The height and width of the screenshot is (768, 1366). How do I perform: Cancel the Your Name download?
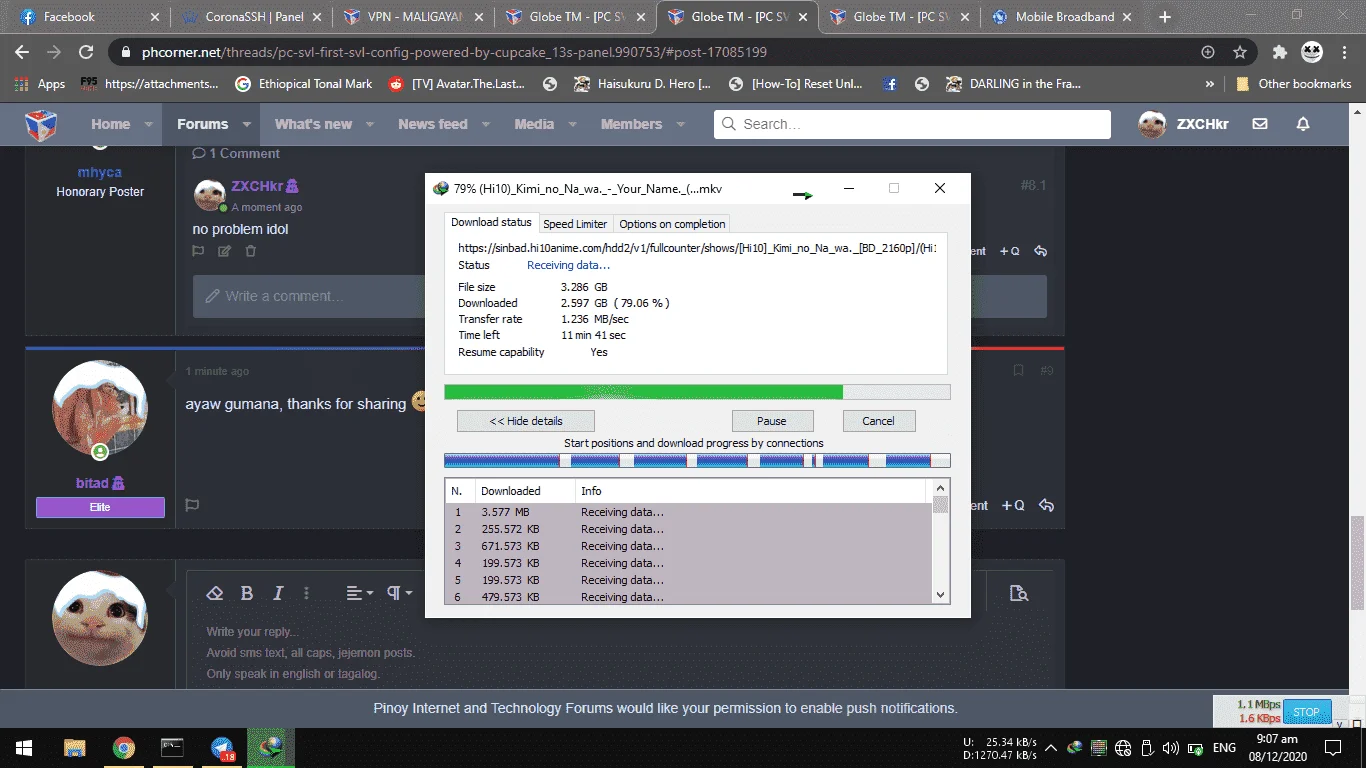click(878, 421)
